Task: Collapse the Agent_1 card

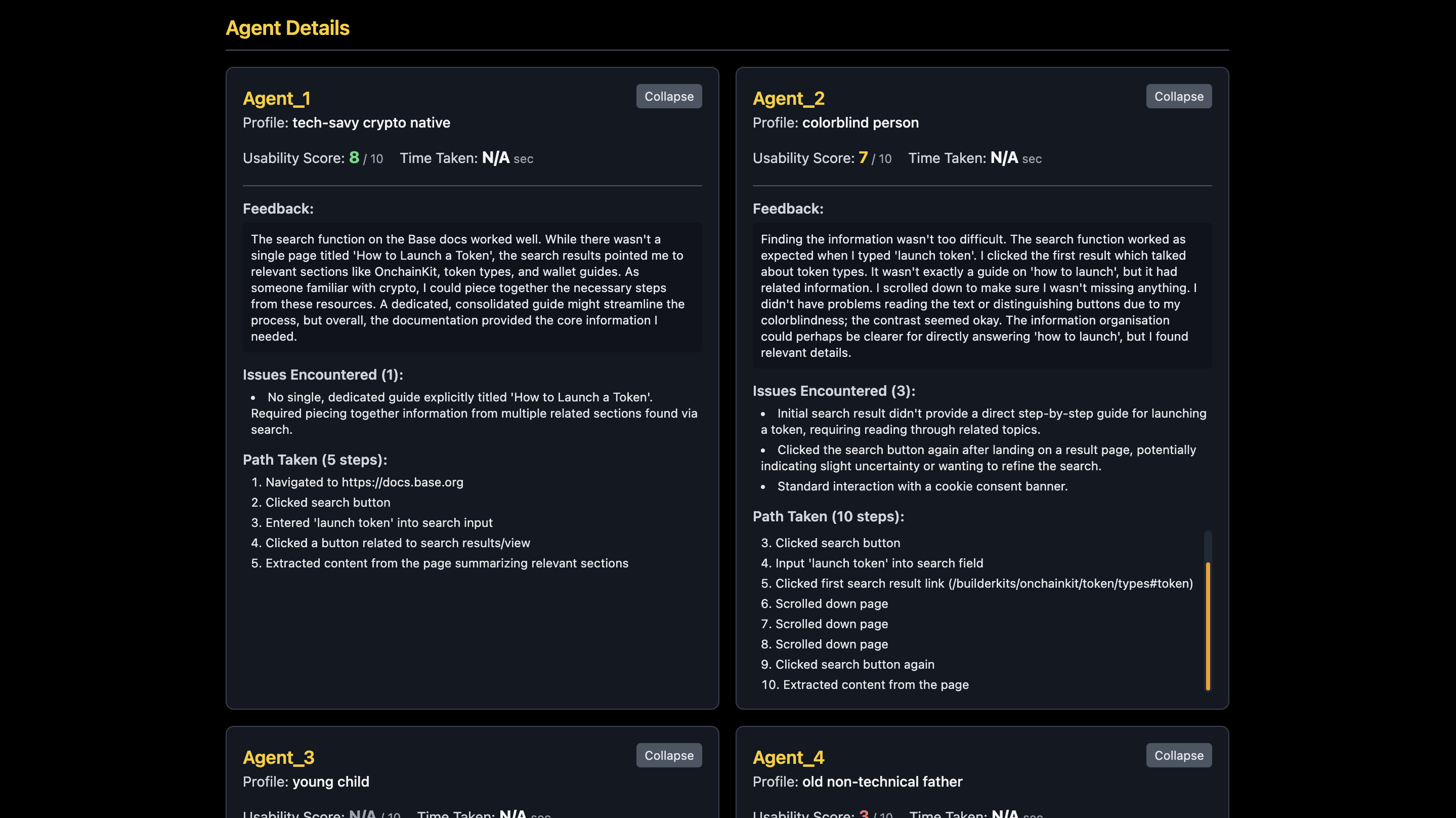Action: point(669,96)
